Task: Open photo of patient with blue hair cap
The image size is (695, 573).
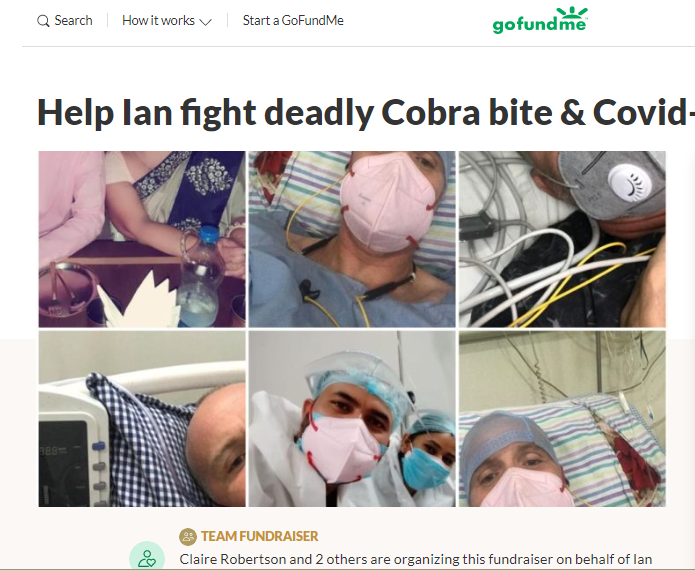Action: (x=562, y=419)
